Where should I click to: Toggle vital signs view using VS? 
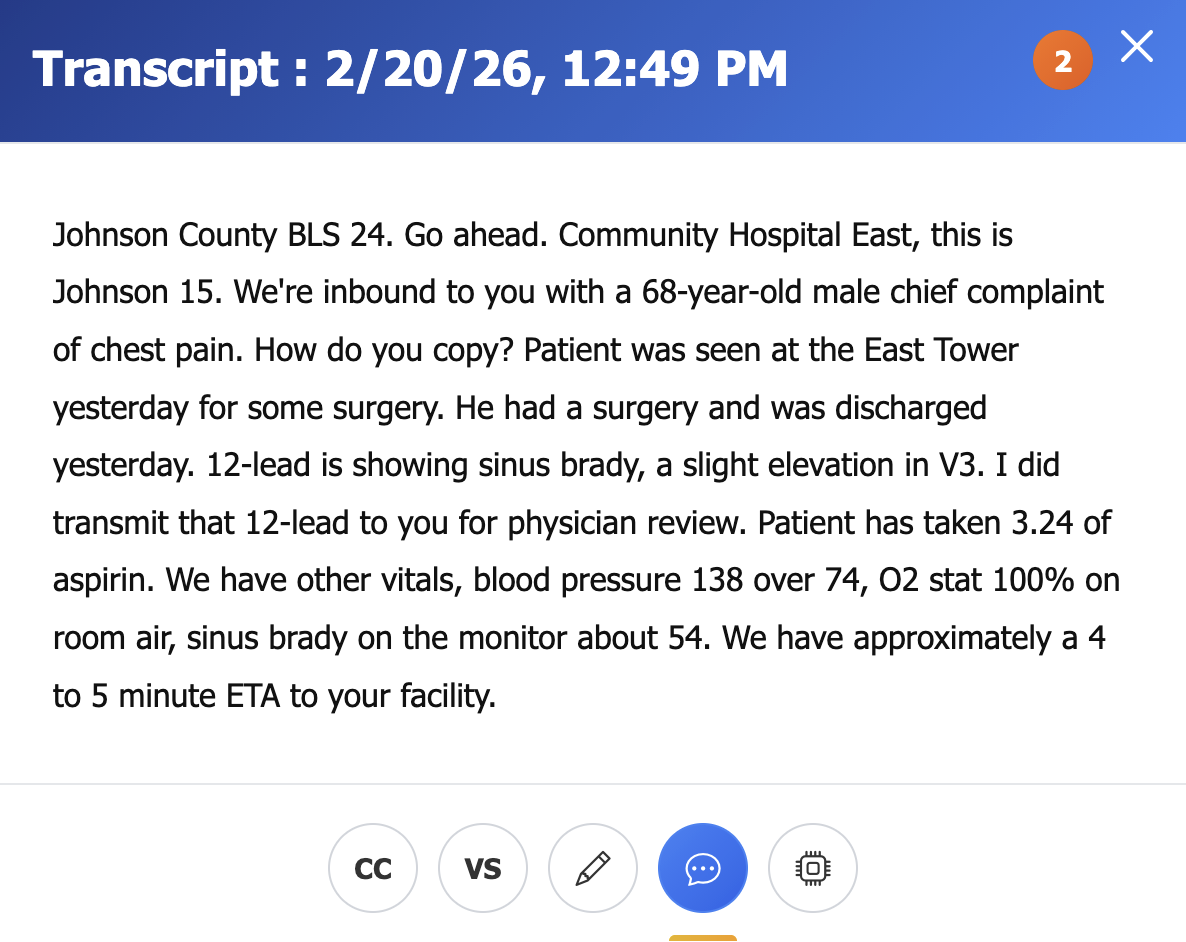coord(482,868)
